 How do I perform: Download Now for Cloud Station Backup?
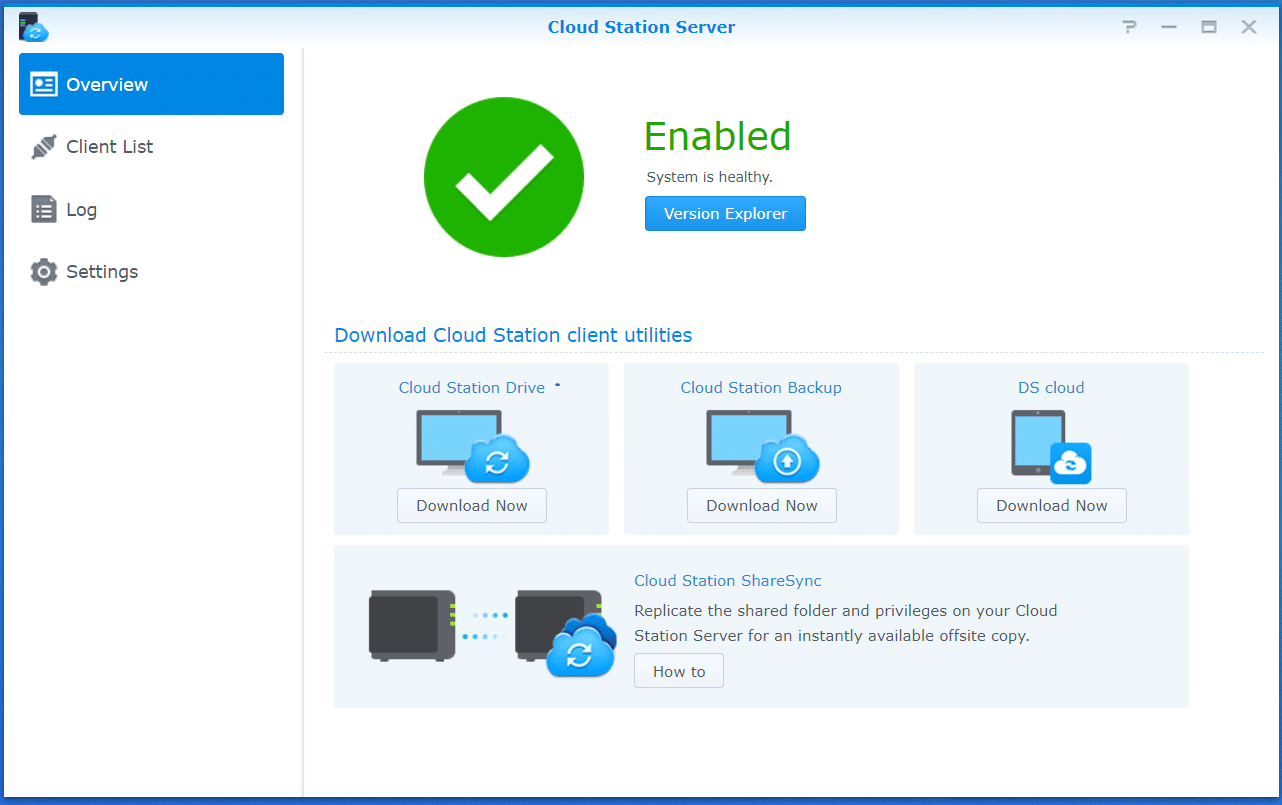point(762,506)
